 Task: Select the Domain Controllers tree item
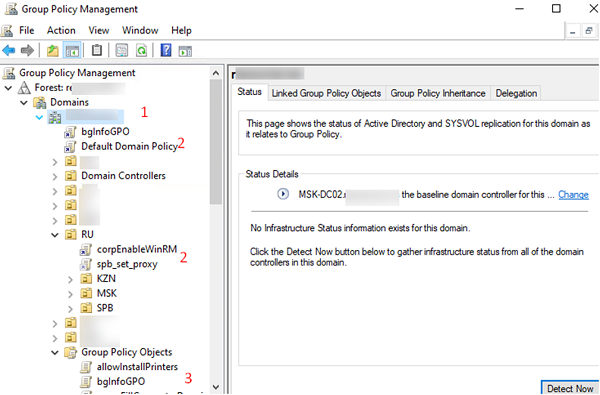[x=123, y=176]
